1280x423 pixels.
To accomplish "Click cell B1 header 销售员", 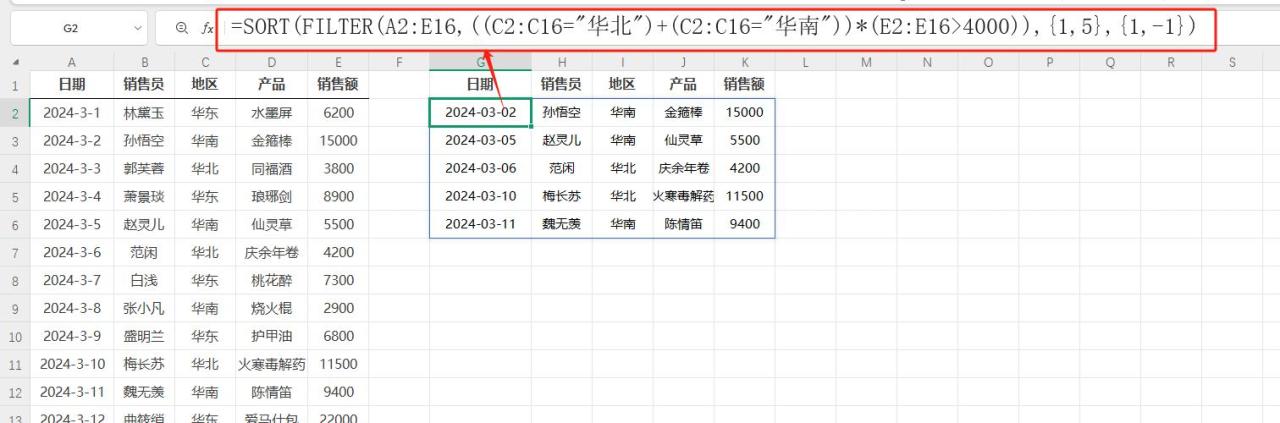I will tap(144, 85).
